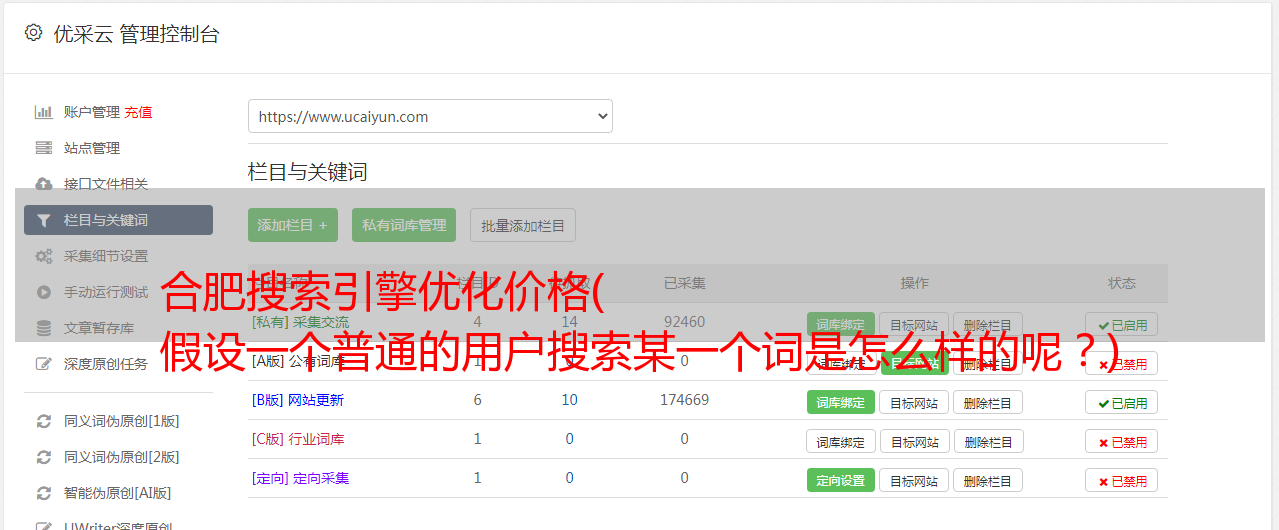Open the [C版] 行业词库 column link

coord(298,439)
